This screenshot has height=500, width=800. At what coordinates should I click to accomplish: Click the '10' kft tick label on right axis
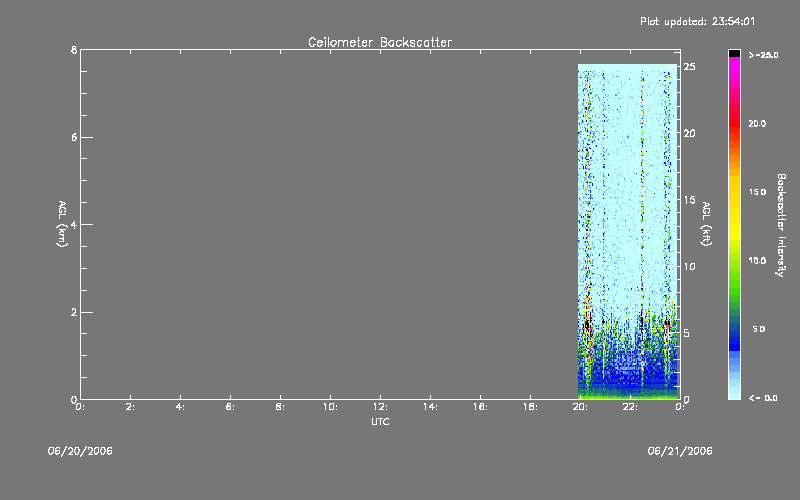click(689, 266)
